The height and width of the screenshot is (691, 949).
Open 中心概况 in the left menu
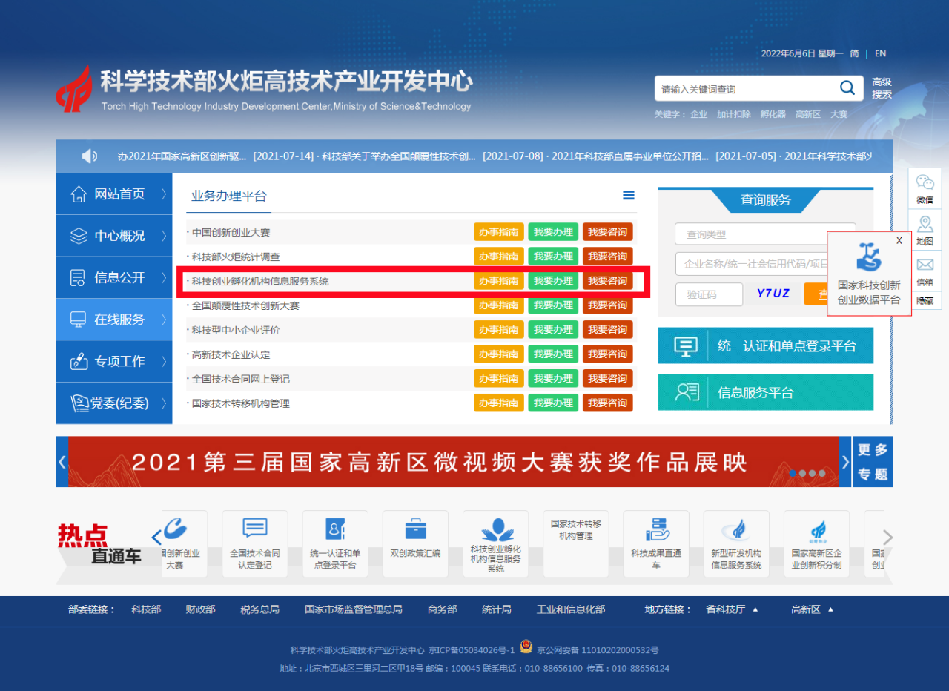tap(114, 235)
